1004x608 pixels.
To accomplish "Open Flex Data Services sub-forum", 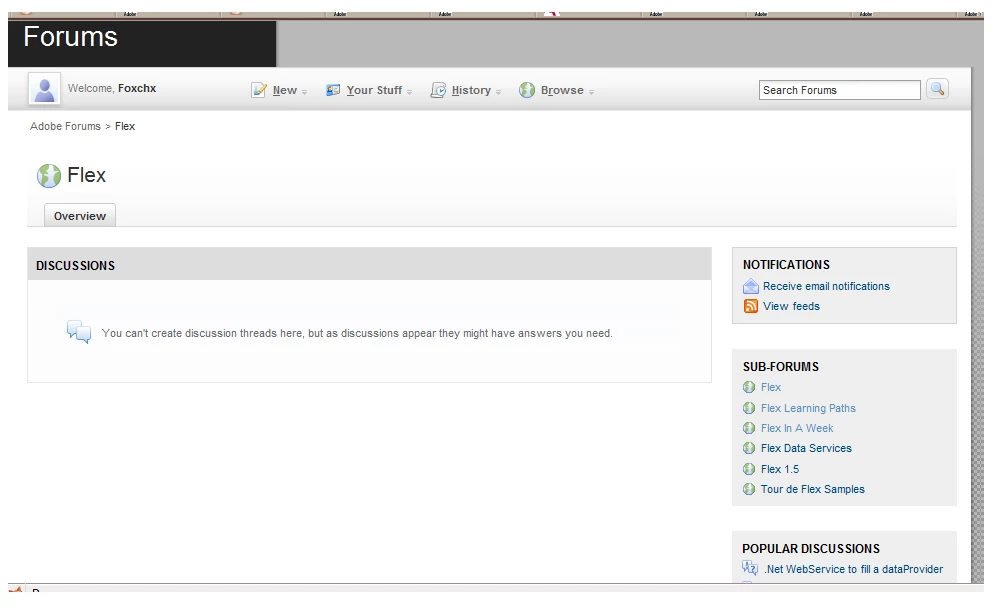I will pos(806,448).
